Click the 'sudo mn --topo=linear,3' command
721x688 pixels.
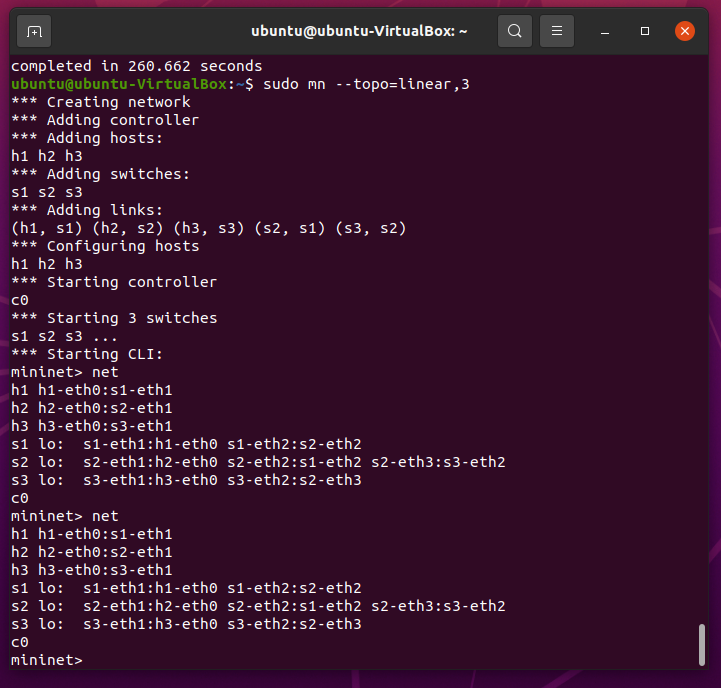366,84
